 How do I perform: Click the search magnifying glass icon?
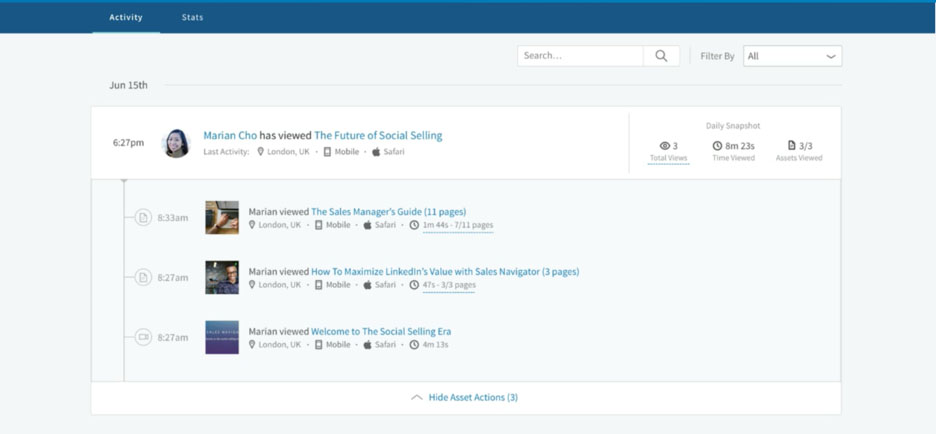661,56
